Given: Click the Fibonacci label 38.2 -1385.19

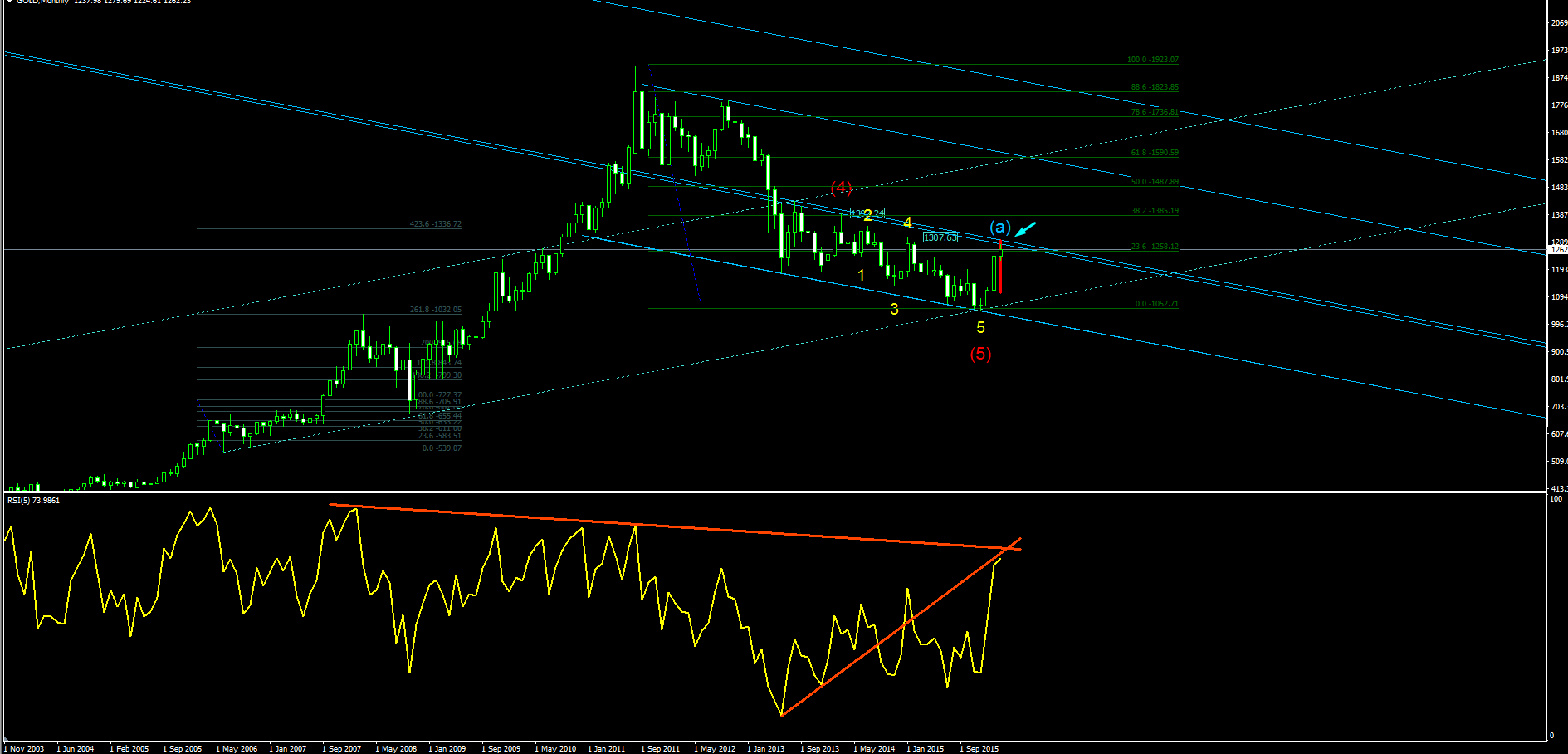Looking at the screenshot, I should tap(1154, 211).
